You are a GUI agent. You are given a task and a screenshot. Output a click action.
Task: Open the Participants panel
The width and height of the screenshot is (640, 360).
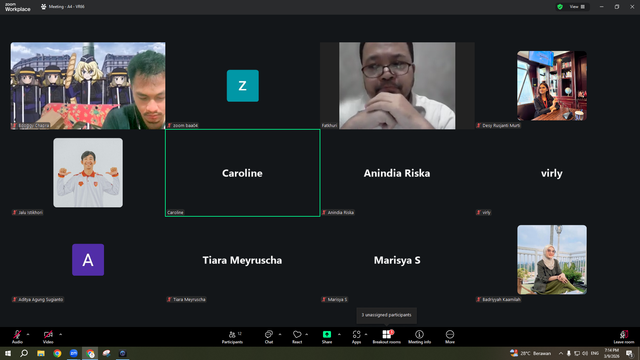232,337
